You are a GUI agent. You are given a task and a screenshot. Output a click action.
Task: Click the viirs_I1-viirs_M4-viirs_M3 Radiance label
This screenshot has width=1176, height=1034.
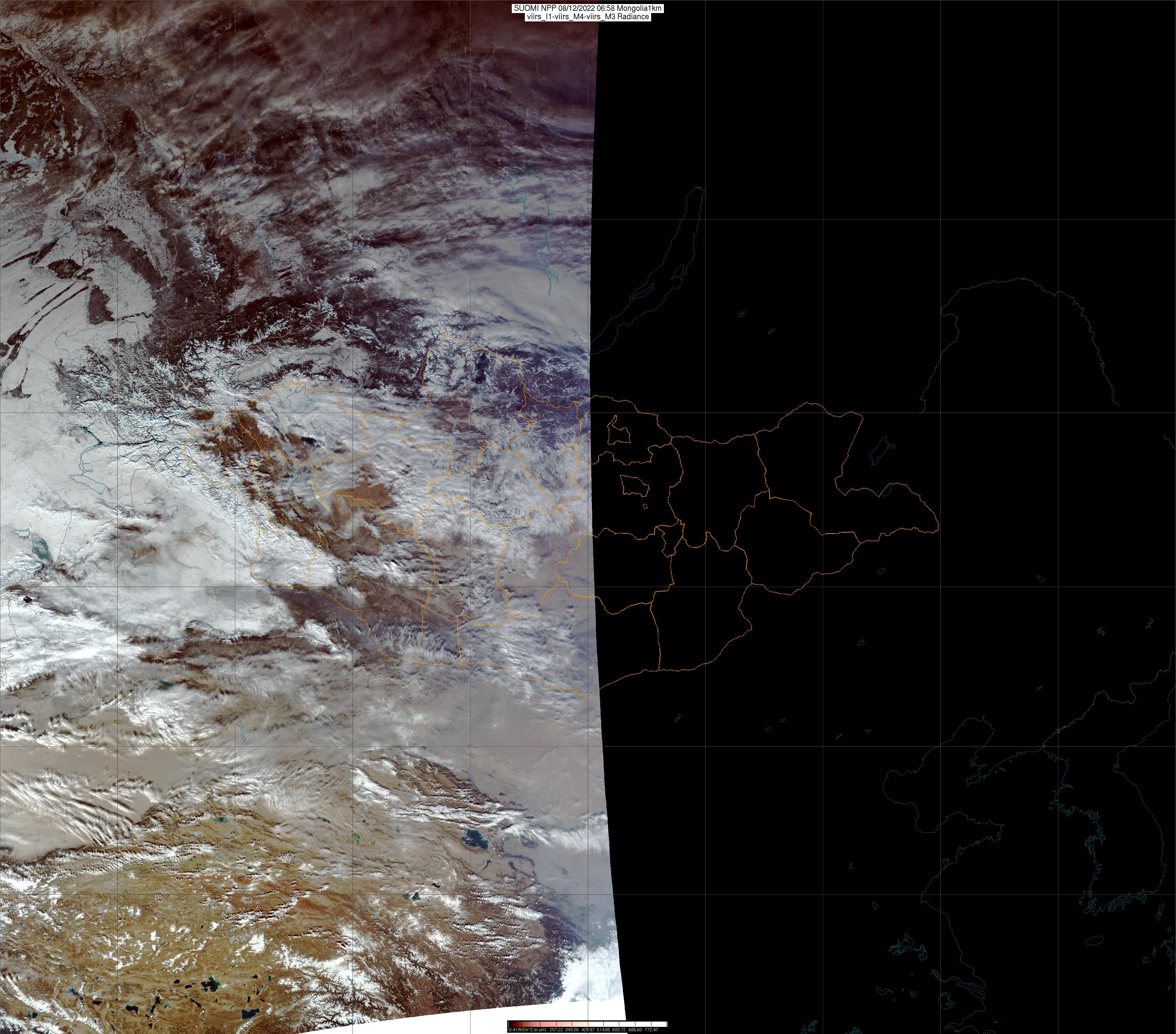pos(587,17)
